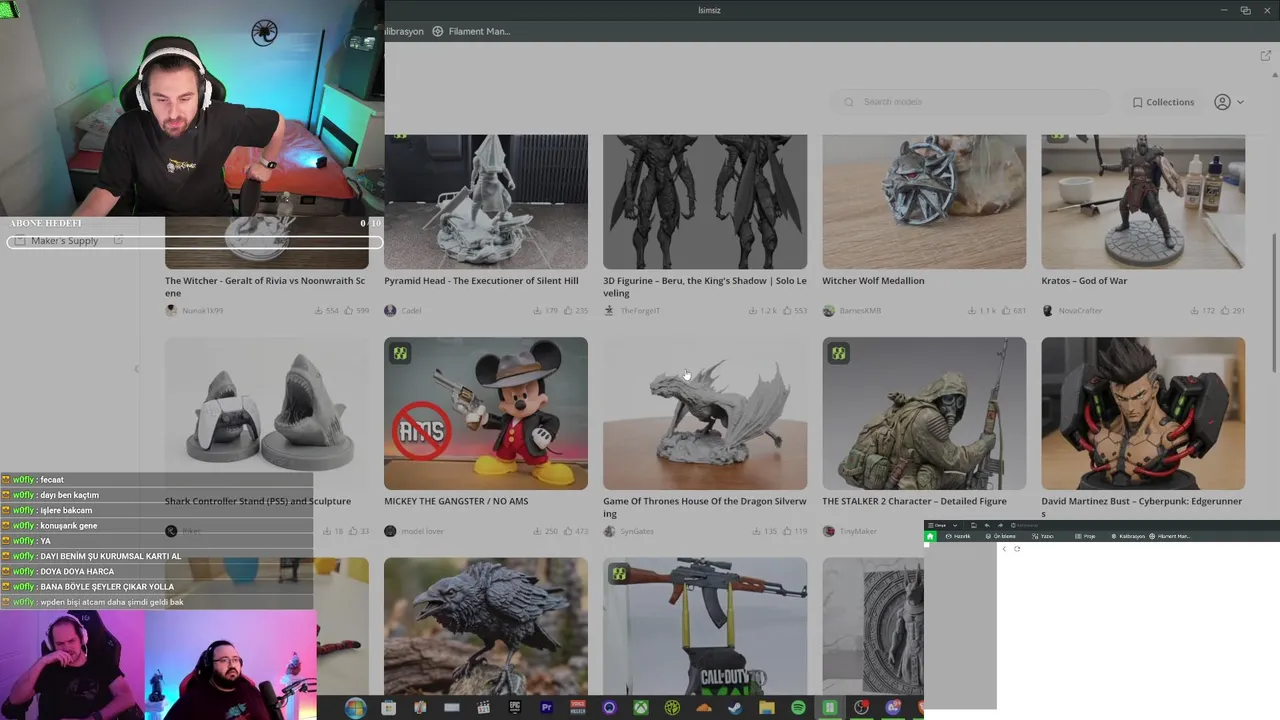Click title 'The Witcher - Geralt of Rivia vs Noonwraith'

coord(266,287)
